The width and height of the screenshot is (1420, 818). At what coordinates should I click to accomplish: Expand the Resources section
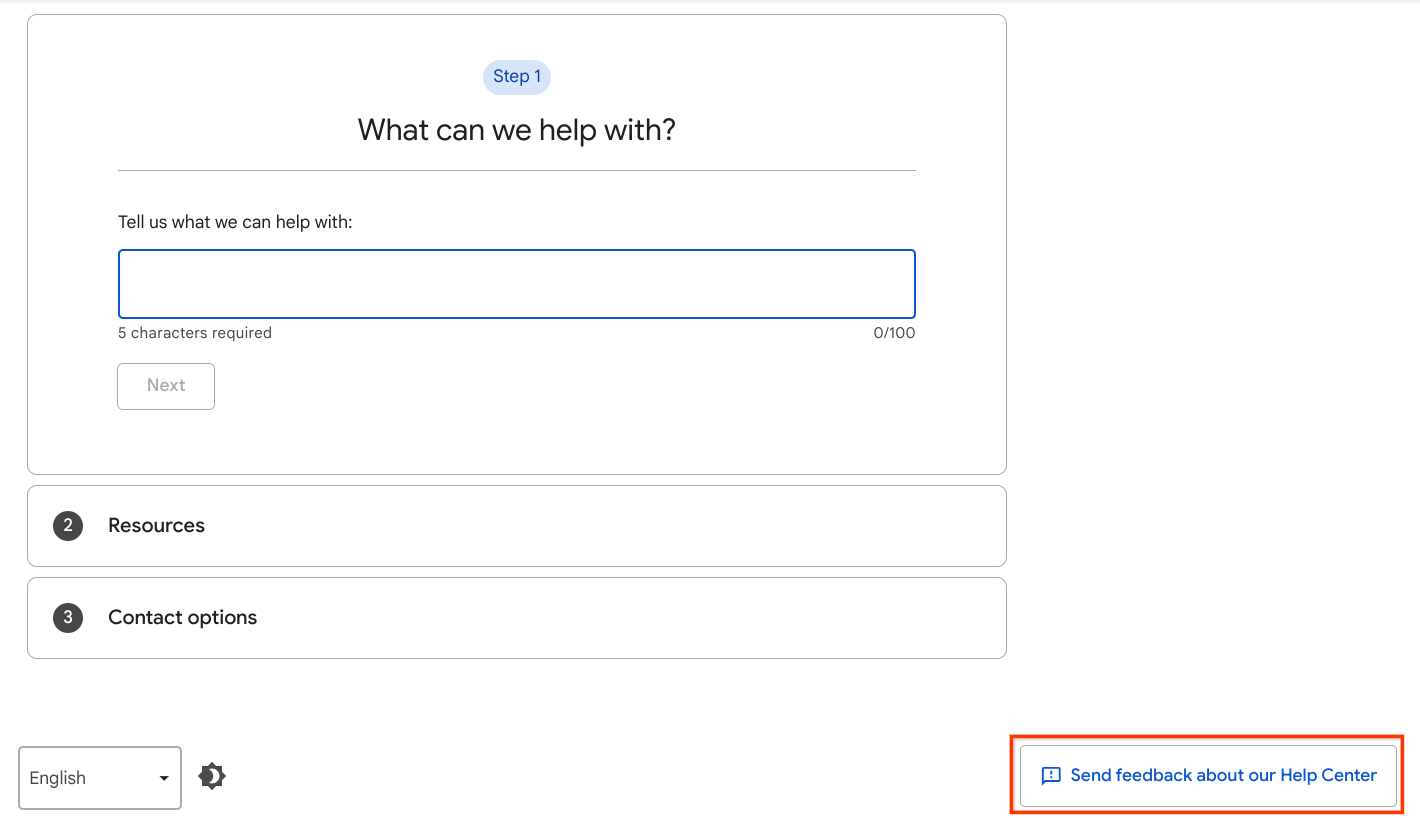516,525
